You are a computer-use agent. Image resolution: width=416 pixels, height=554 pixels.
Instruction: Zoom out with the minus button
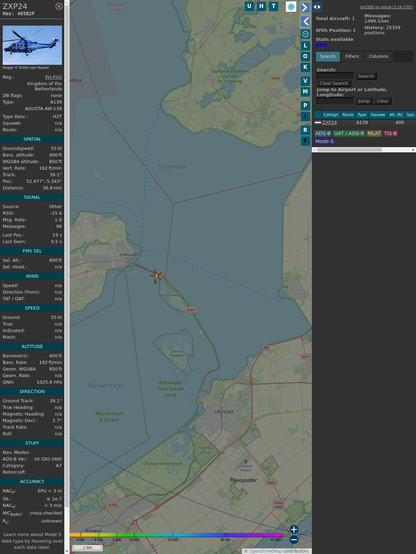click(x=294, y=540)
